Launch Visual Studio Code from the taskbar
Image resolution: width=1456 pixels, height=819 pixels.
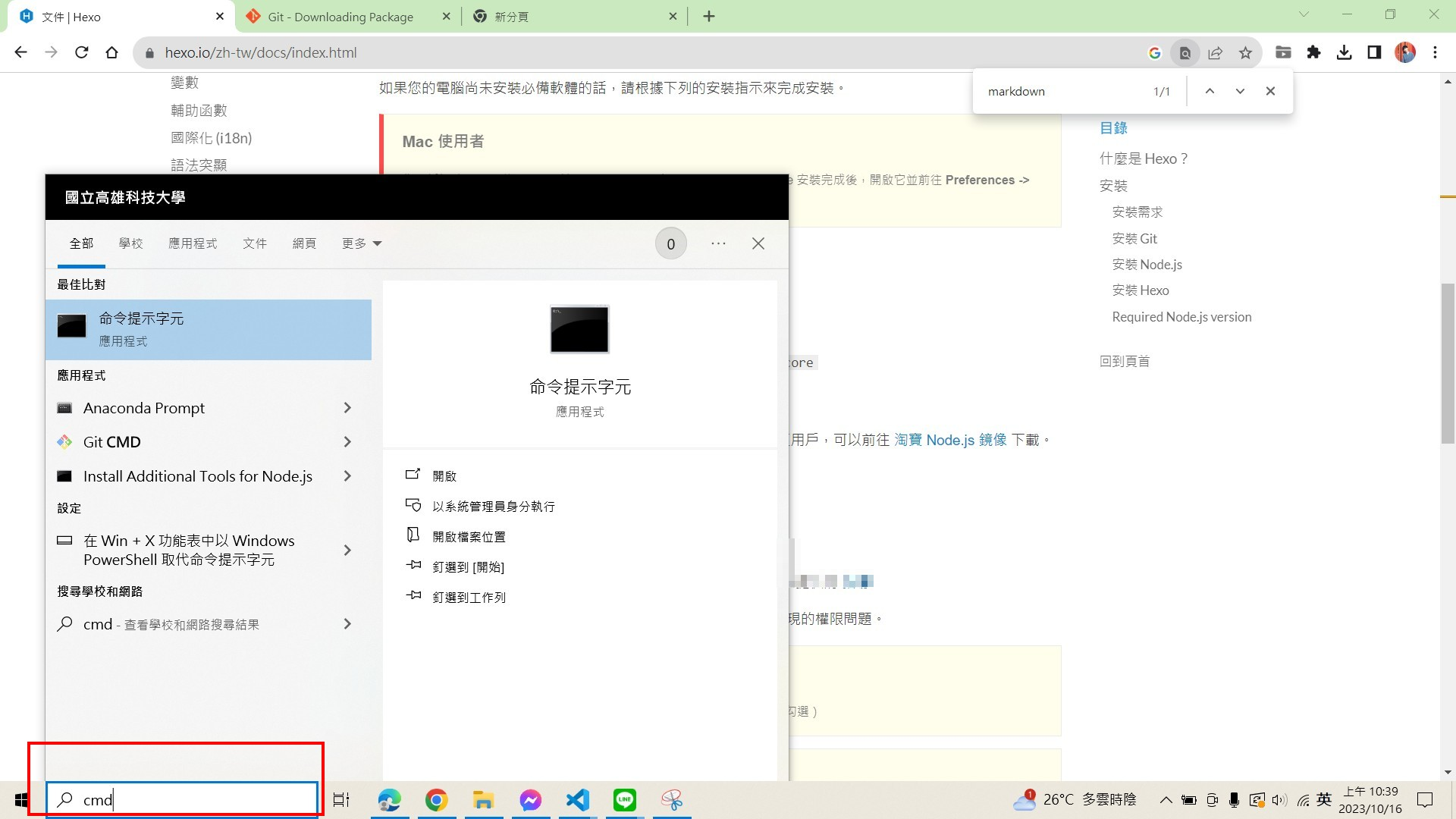(x=577, y=799)
